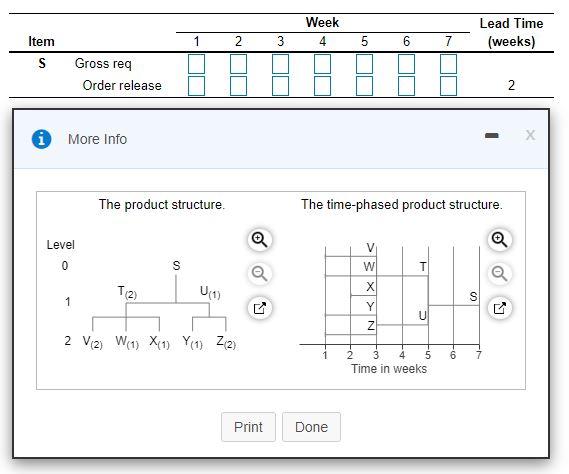Click node X(1) in the product structure
Screen dimensions: 569x474
coord(159,342)
